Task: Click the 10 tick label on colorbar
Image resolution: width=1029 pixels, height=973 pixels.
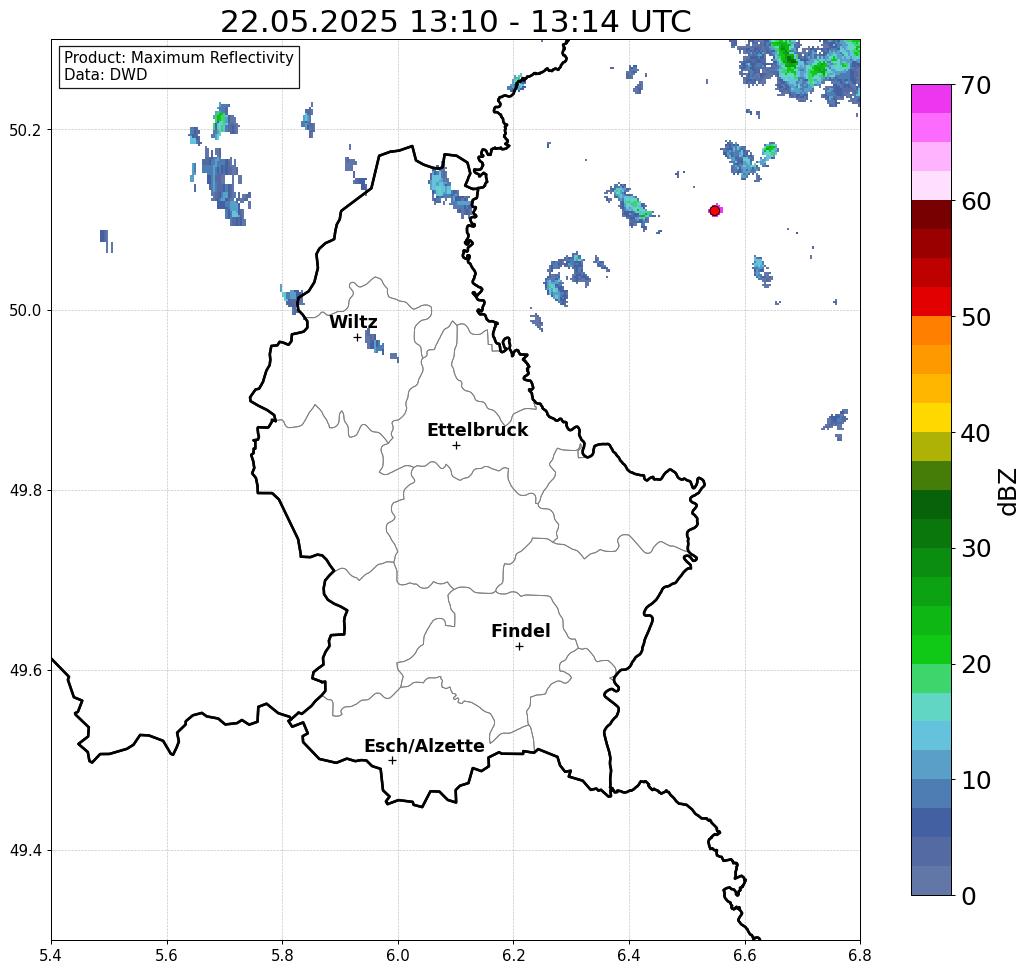Action: [975, 780]
